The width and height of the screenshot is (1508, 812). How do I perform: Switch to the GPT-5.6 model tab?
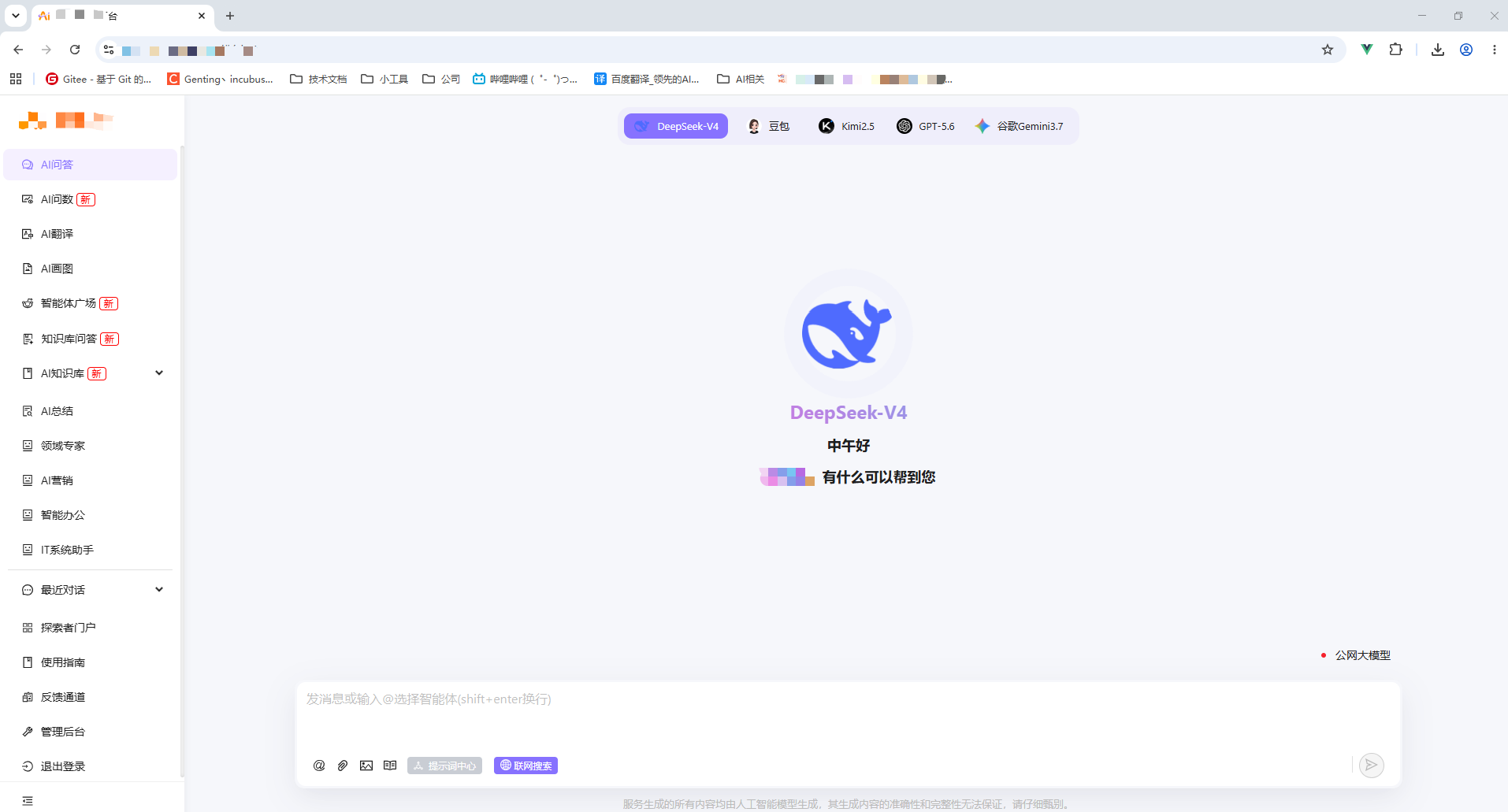click(x=926, y=126)
